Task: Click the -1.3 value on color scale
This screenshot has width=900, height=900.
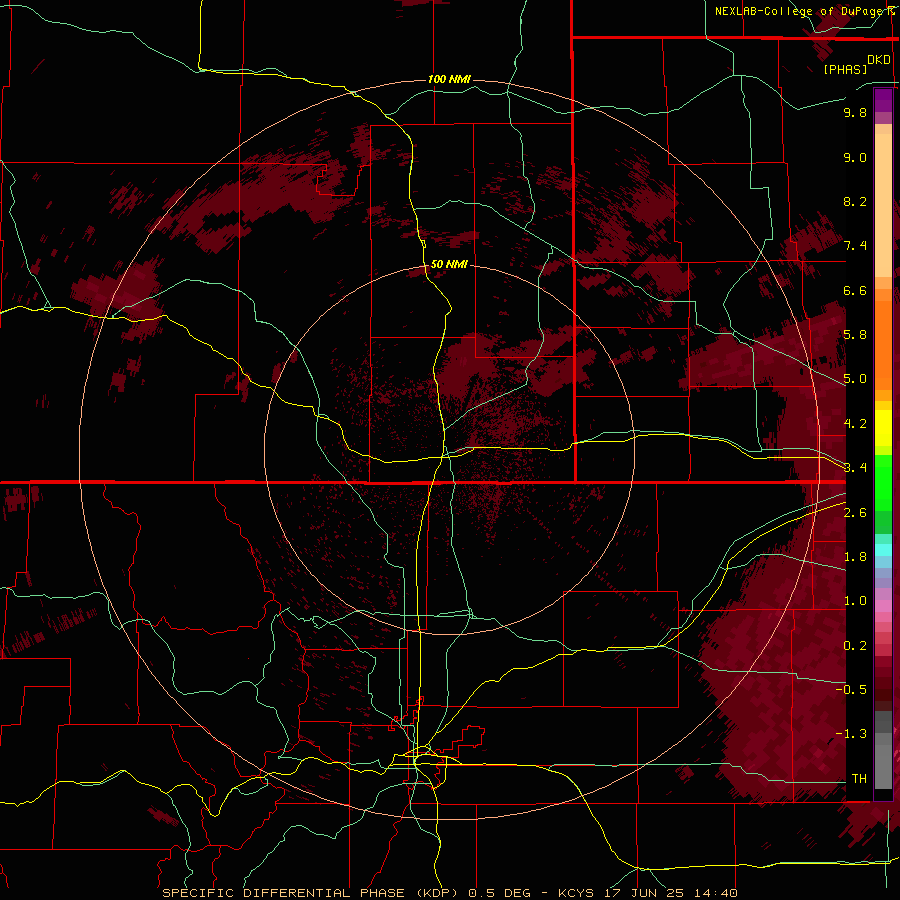Action: (851, 734)
